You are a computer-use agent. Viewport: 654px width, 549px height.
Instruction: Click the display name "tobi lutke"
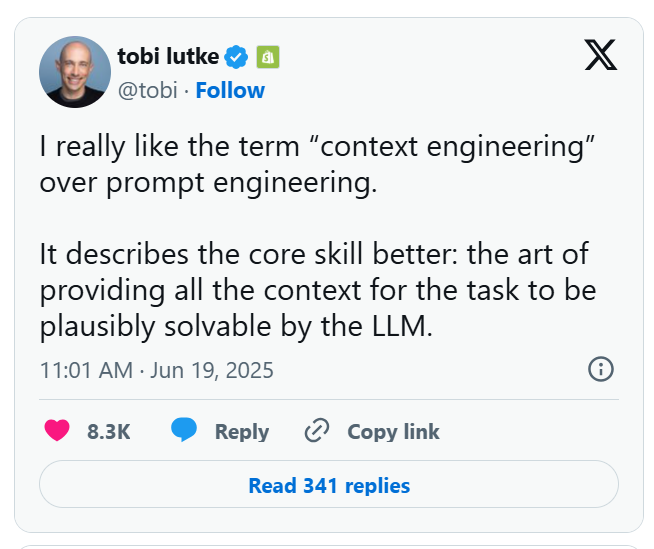(x=168, y=56)
